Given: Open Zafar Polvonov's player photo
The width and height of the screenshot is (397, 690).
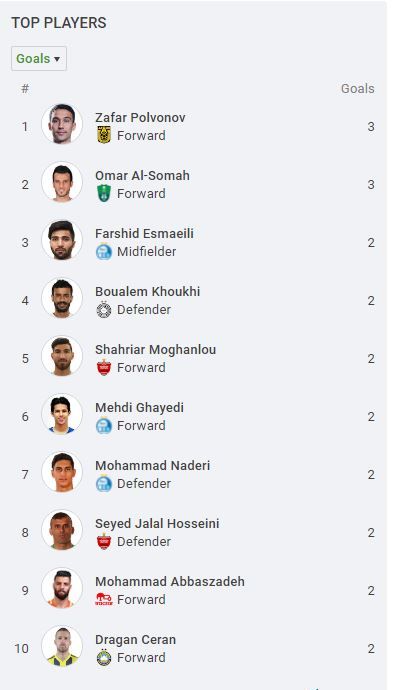Looking at the screenshot, I should [62, 124].
